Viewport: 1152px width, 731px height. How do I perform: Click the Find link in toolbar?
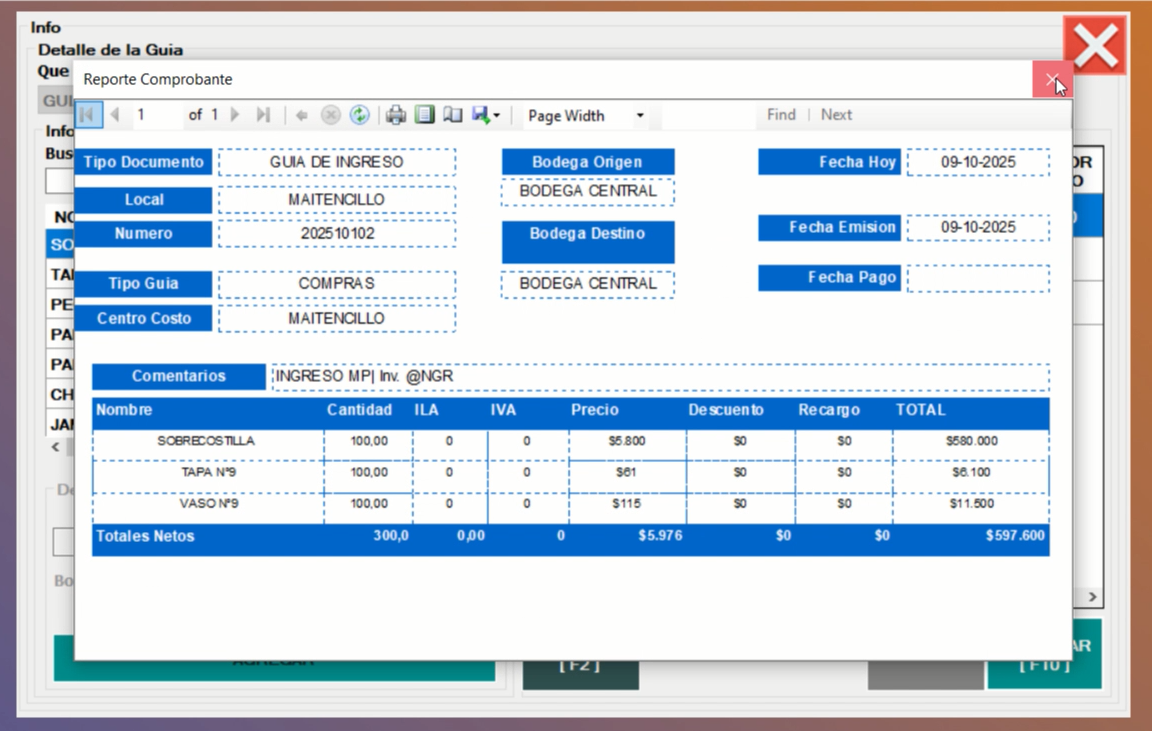[781, 115]
